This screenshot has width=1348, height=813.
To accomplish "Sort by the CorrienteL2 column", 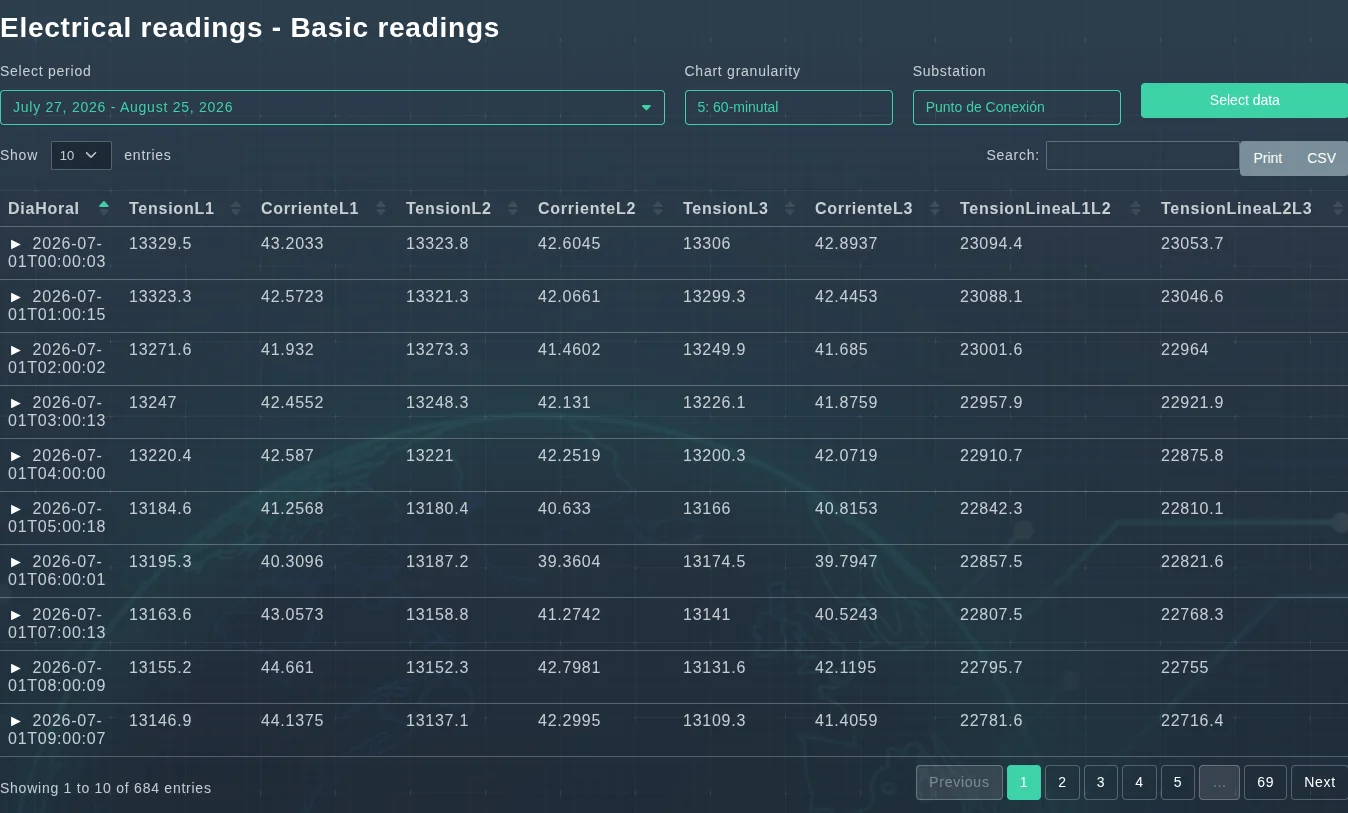I will (x=602, y=208).
